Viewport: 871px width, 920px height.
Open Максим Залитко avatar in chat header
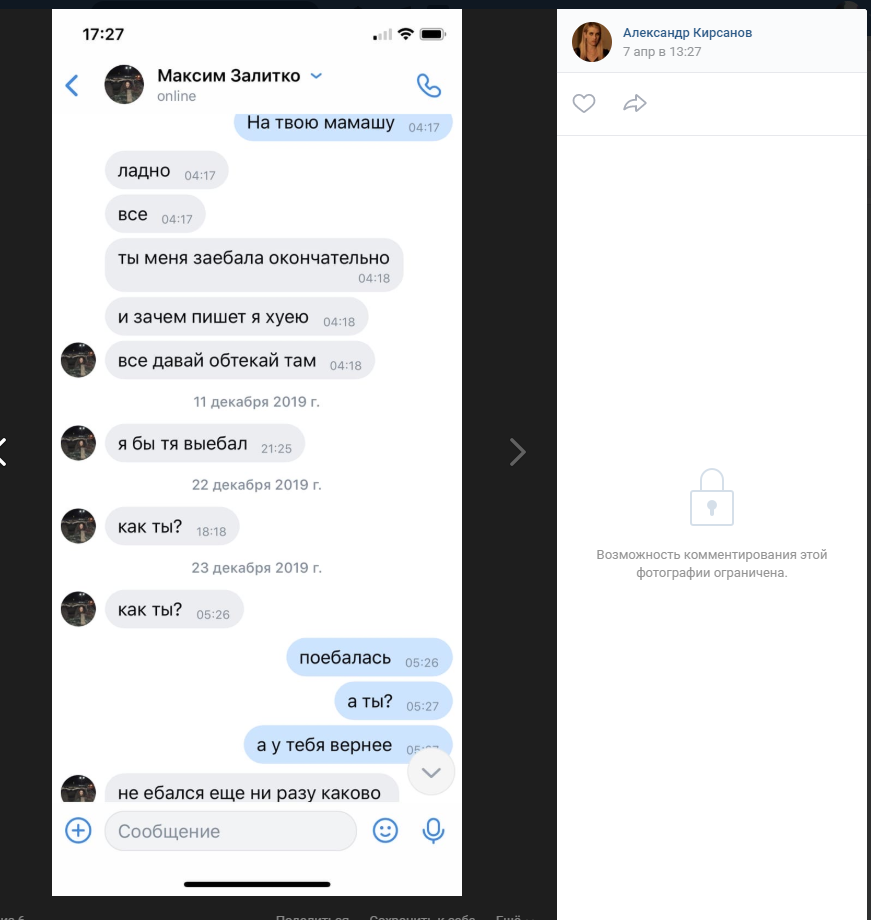124,84
